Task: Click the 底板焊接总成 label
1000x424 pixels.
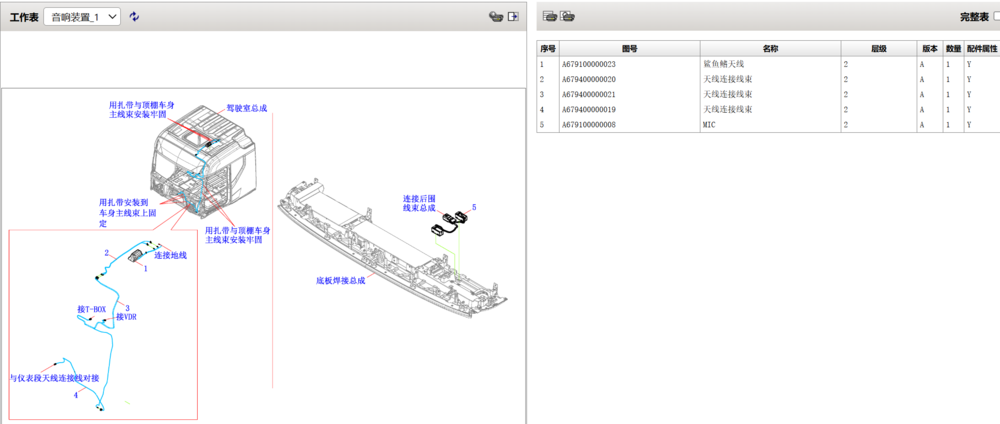Action: (341, 281)
